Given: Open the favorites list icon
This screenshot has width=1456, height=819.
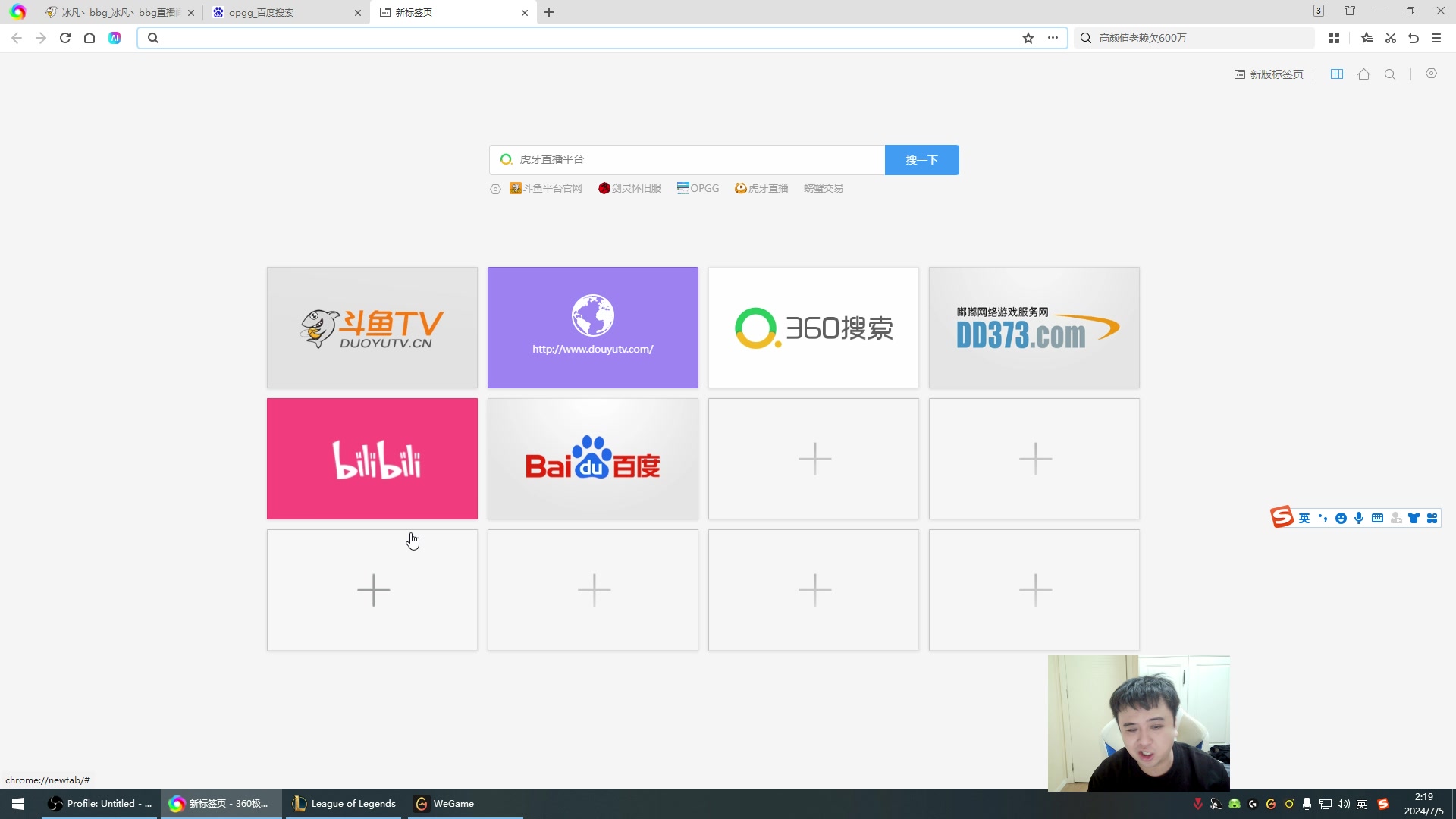Looking at the screenshot, I should (1367, 38).
